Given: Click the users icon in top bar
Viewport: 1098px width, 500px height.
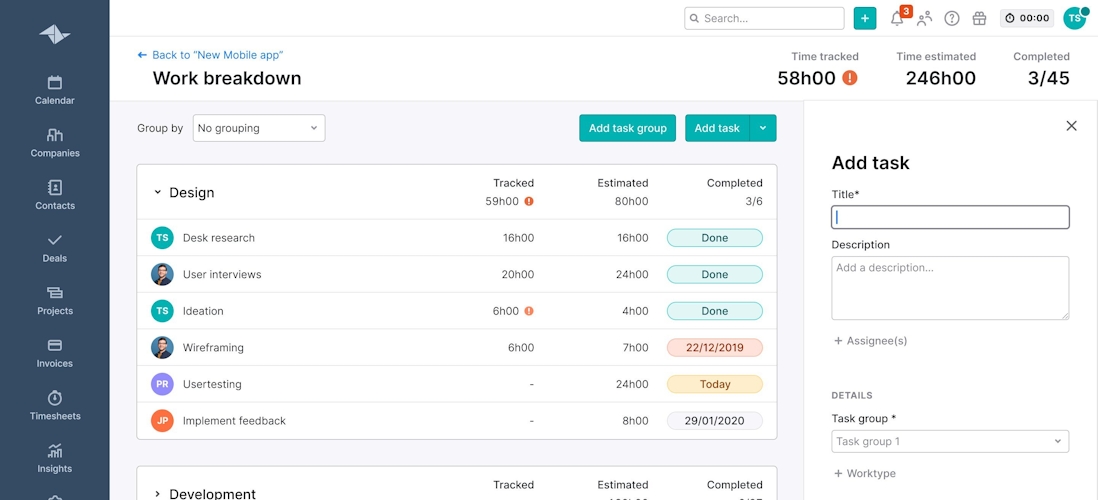Looking at the screenshot, I should [x=925, y=18].
